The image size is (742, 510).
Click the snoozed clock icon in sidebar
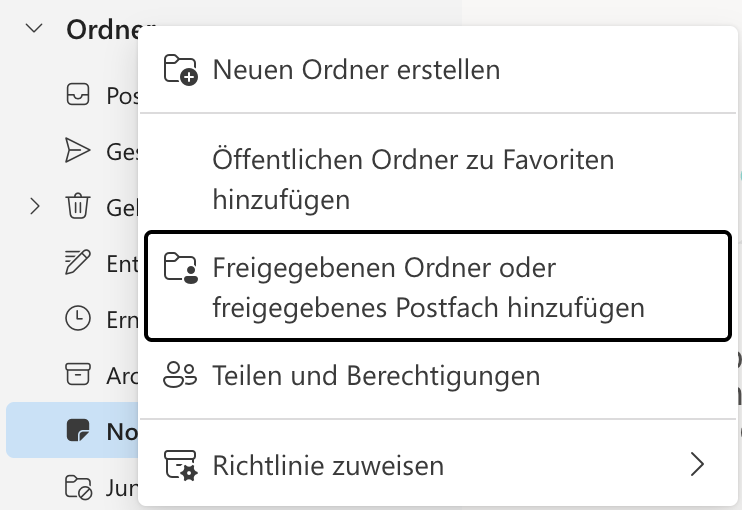78,318
